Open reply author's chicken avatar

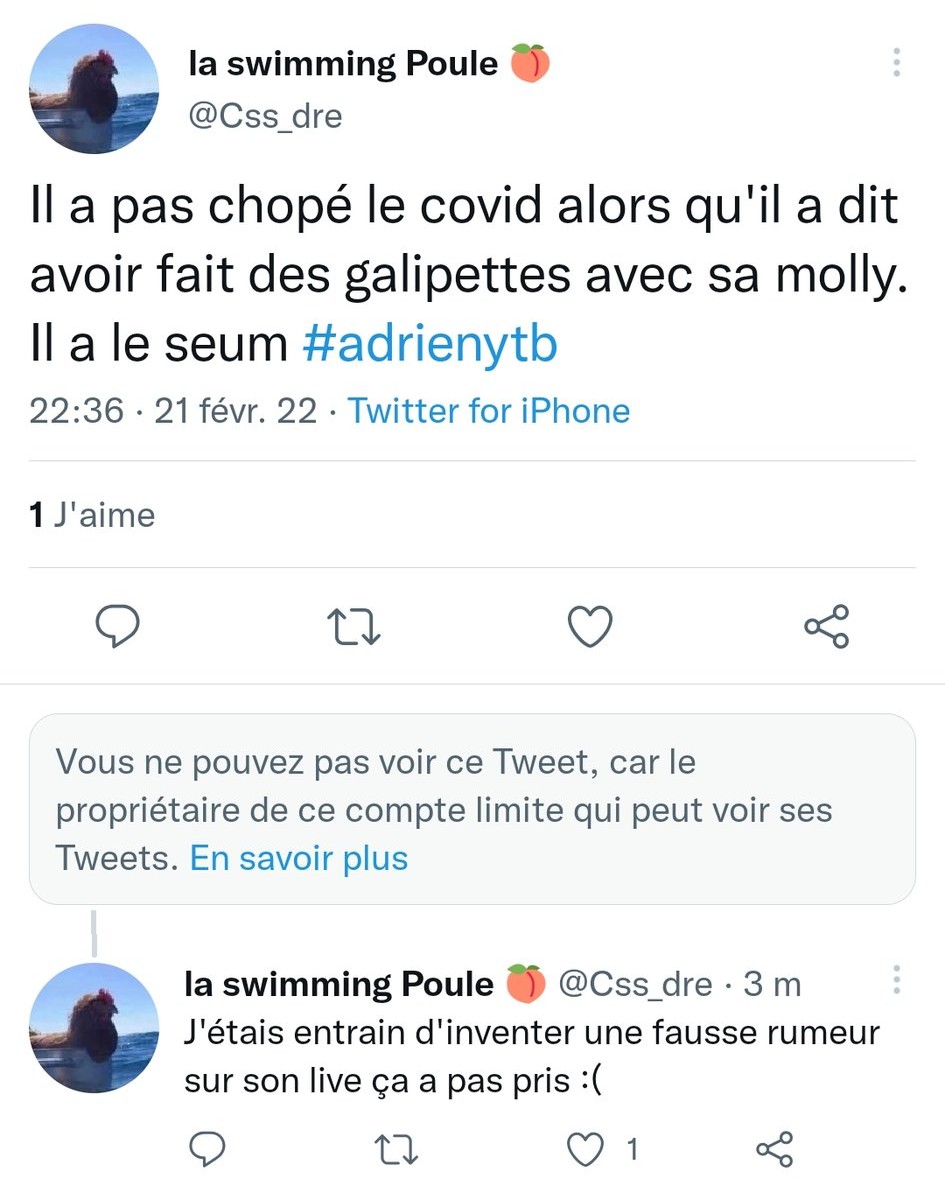click(94, 1027)
